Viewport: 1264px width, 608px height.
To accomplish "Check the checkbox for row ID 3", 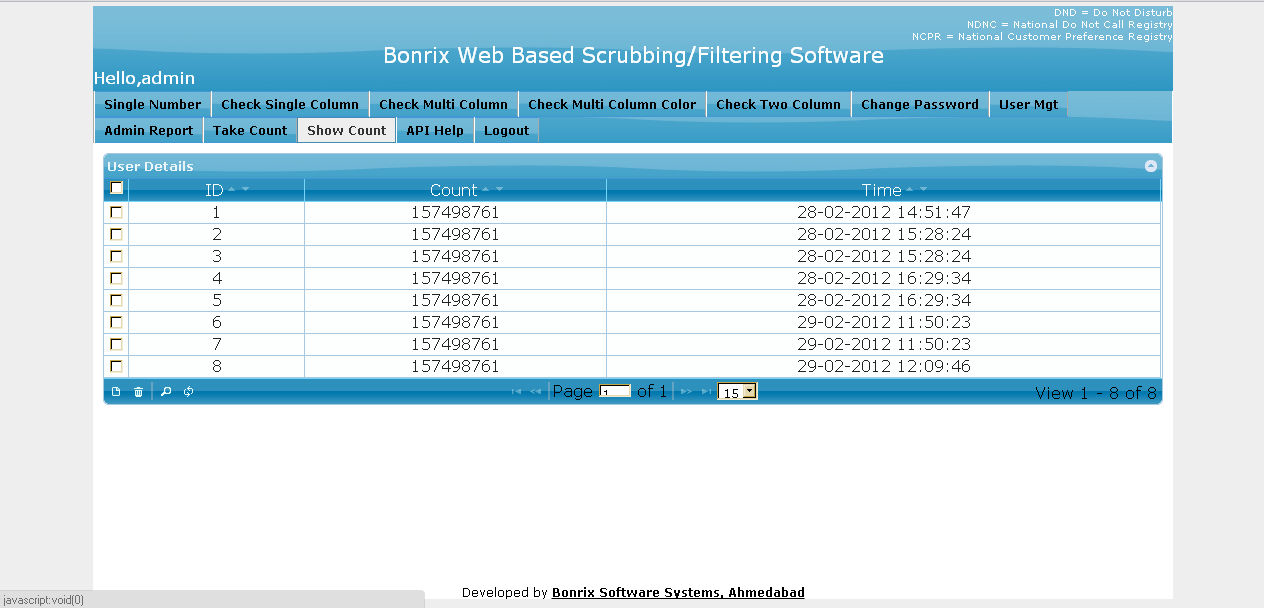I will point(117,256).
